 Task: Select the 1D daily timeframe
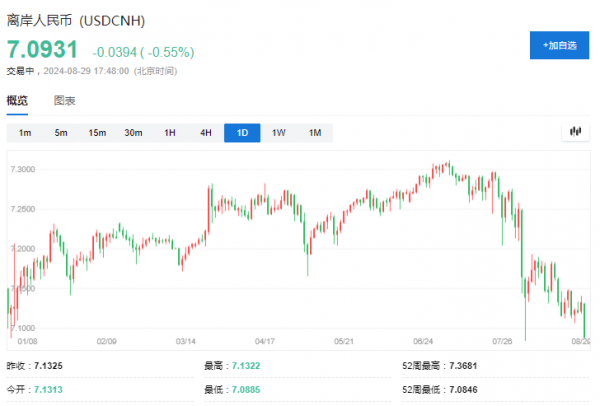click(242, 133)
